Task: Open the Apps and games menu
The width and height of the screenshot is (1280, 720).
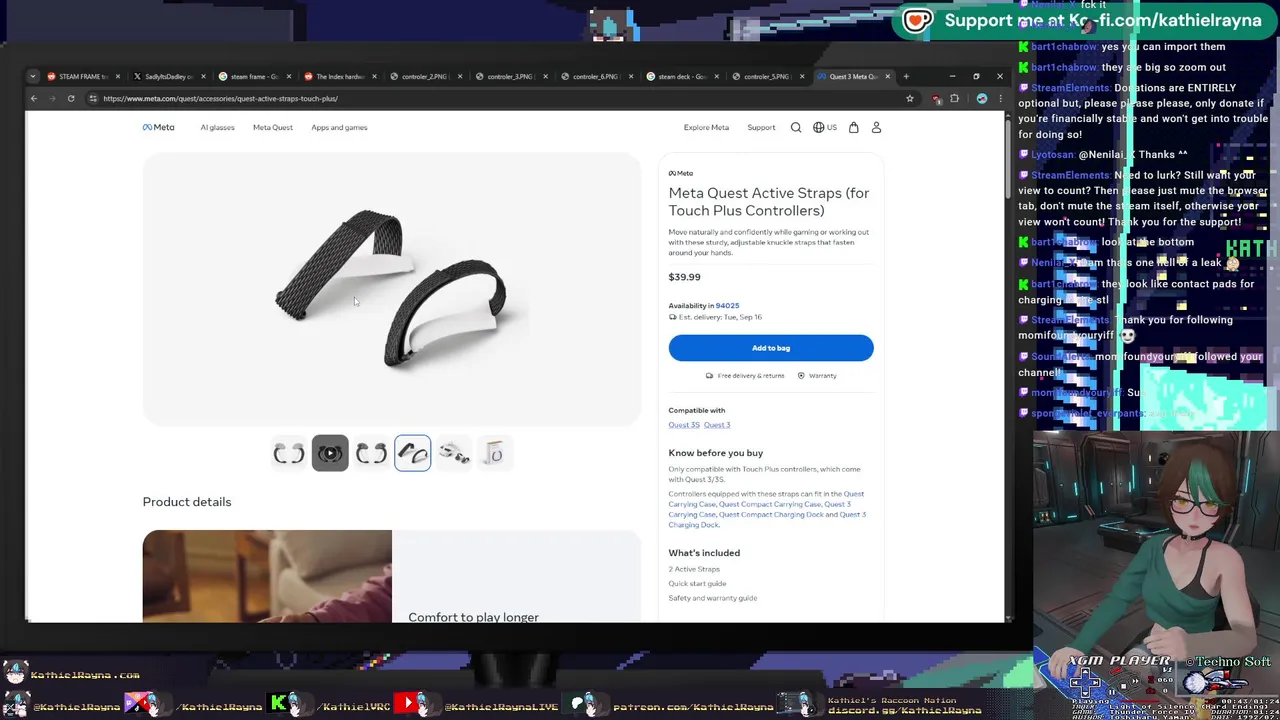Action: coord(339,127)
